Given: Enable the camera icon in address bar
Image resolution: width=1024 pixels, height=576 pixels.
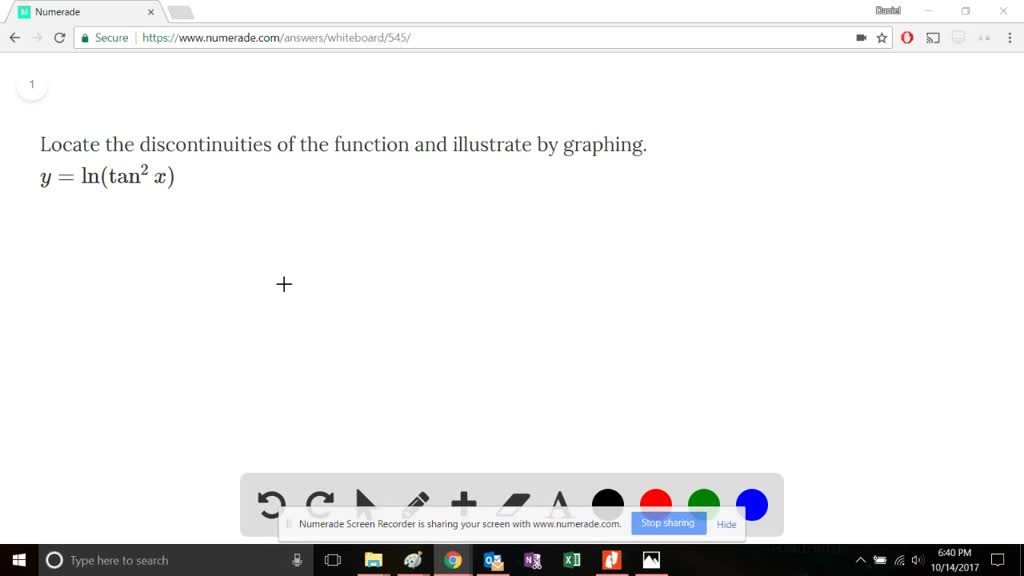Looking at the screenshot, I should [x=860, y=37].
